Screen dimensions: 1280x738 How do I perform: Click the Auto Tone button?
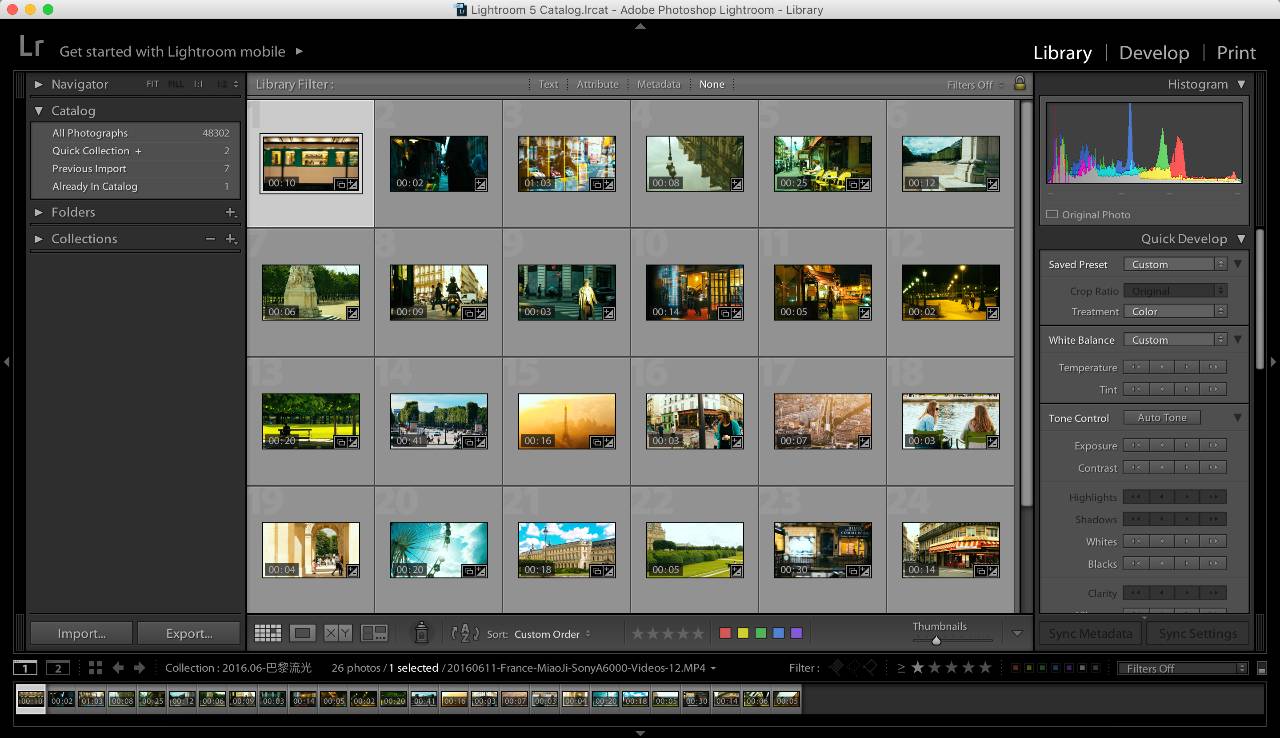click(x=1161, y=418)
